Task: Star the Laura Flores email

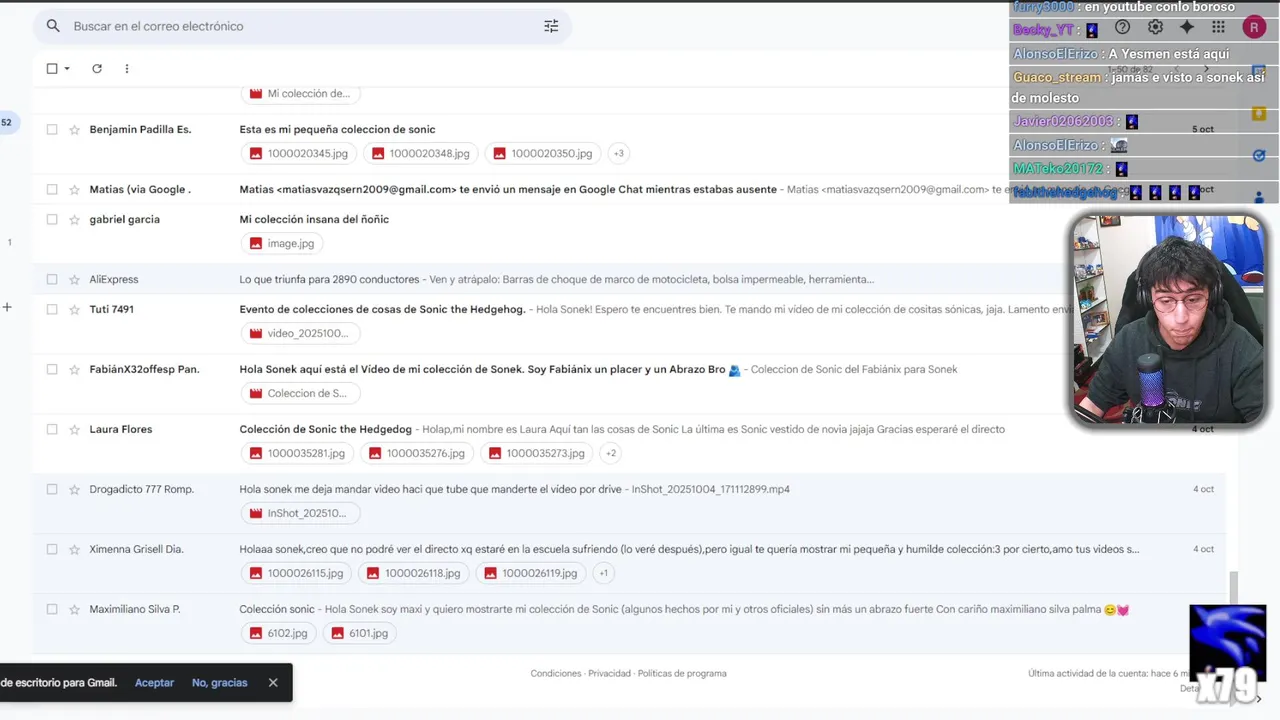Action: coord(74,430)
